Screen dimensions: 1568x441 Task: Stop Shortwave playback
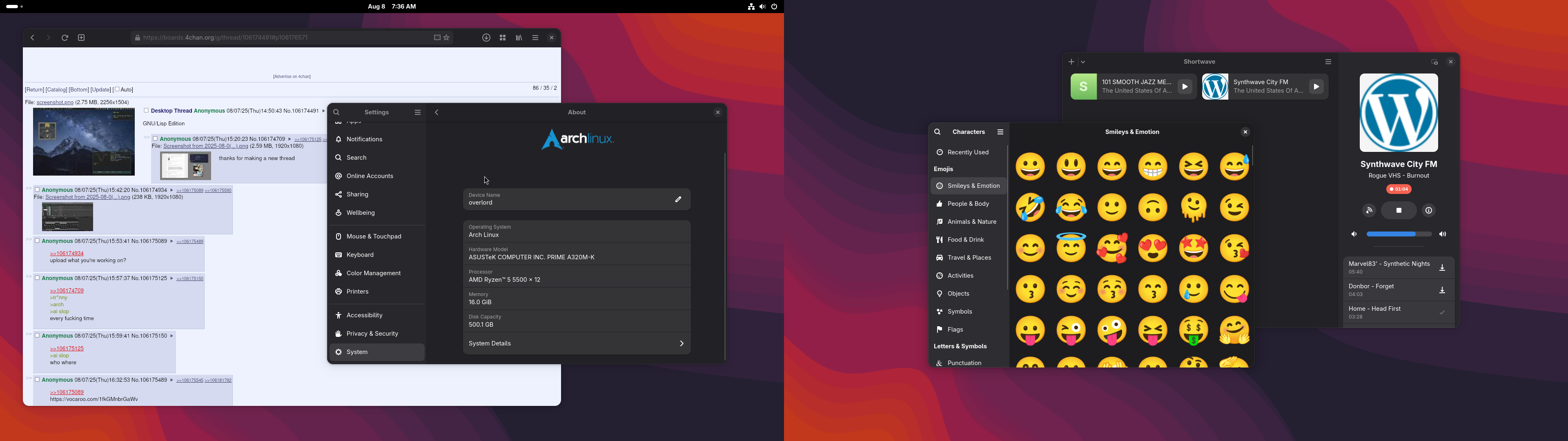(x=1398, y=211)
